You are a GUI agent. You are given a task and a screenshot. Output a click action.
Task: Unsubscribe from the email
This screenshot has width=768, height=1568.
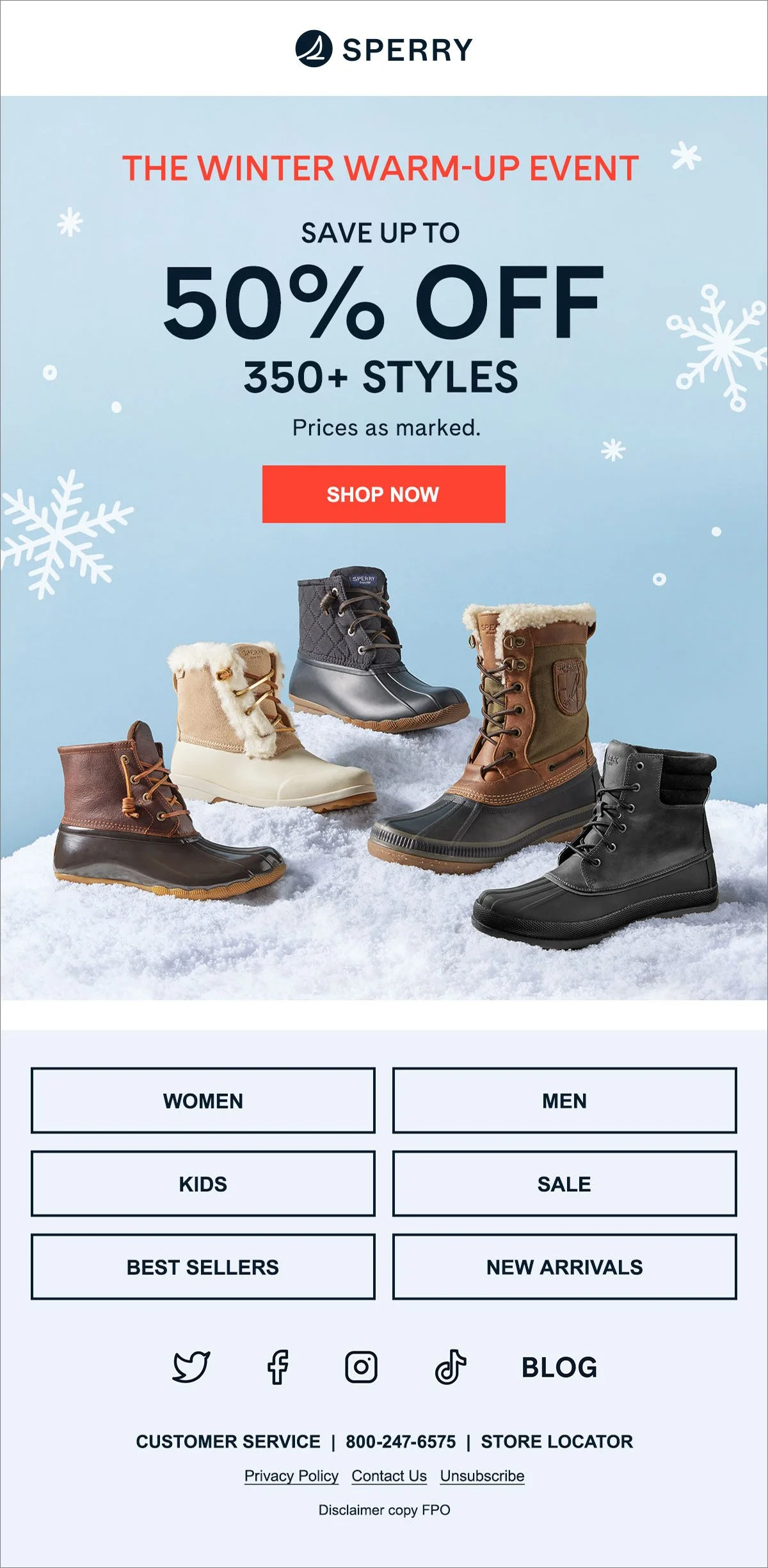click(482, 1476)
